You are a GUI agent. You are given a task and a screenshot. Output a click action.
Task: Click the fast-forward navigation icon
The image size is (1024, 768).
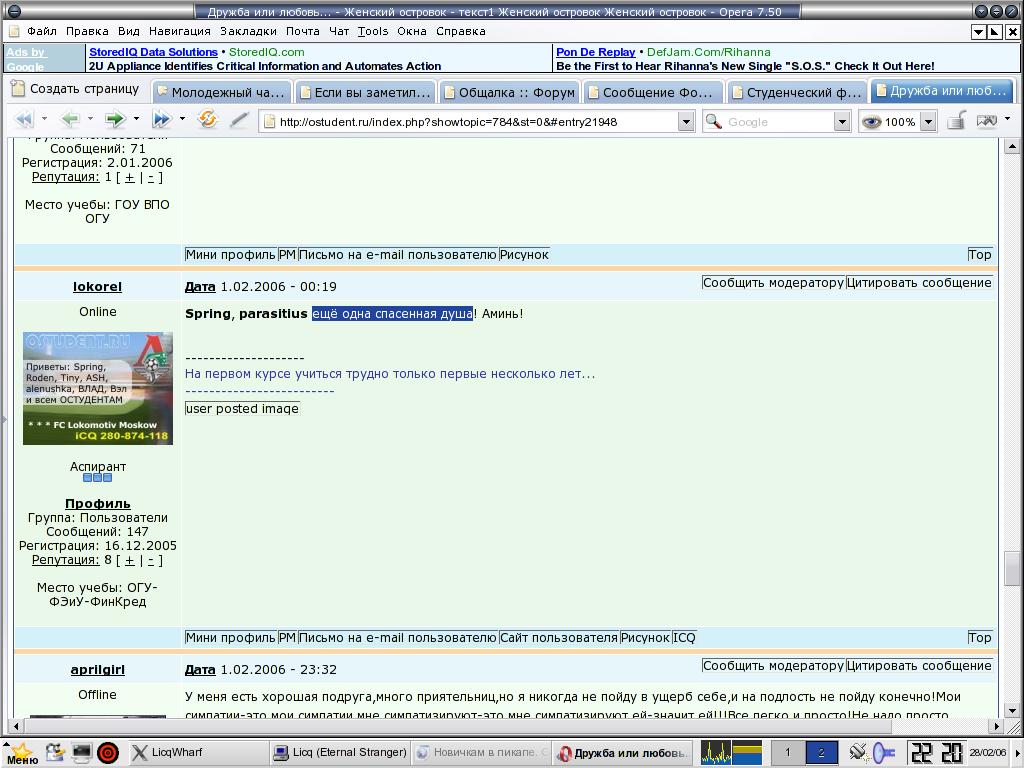click(x=161, y=120)
